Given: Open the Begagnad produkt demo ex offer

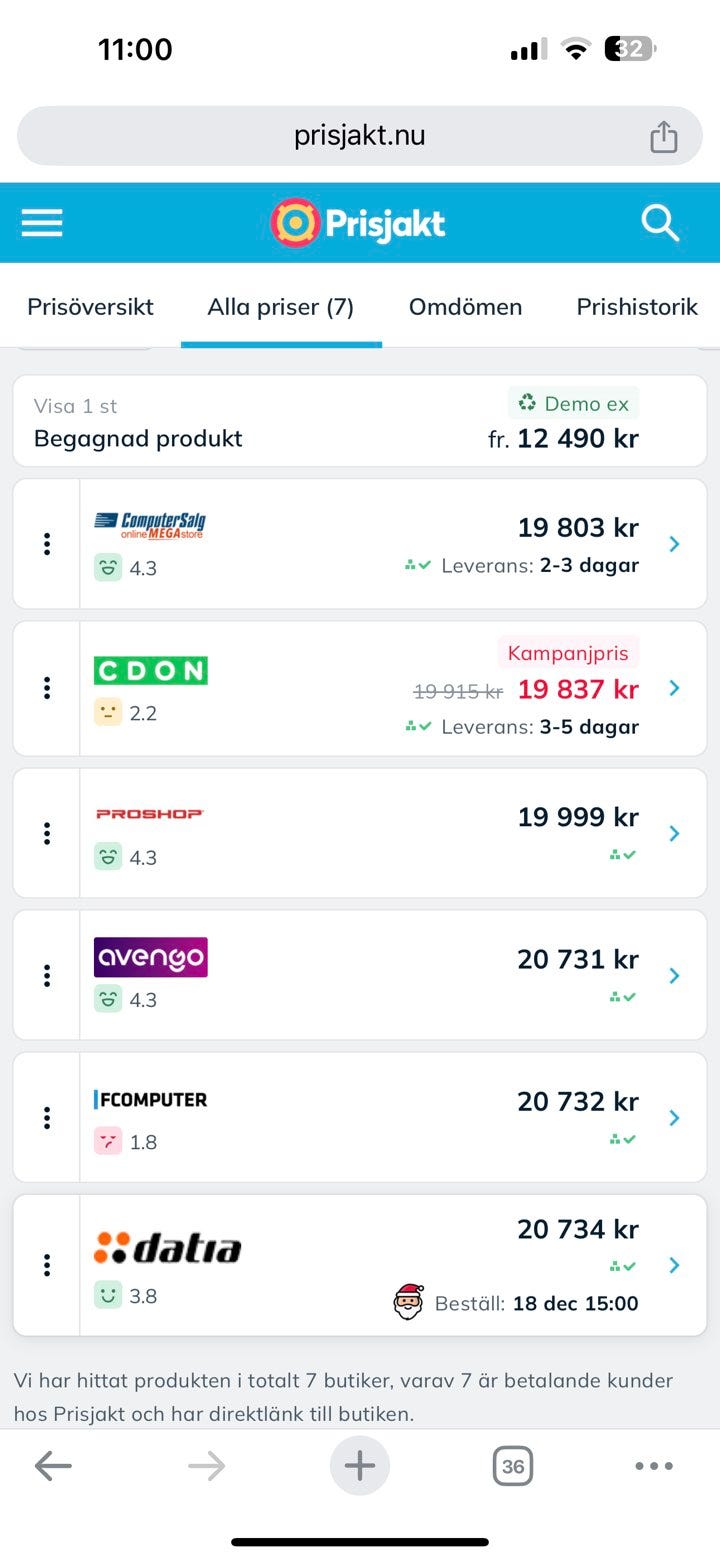Looking at the screenshot, I should 360,421.
